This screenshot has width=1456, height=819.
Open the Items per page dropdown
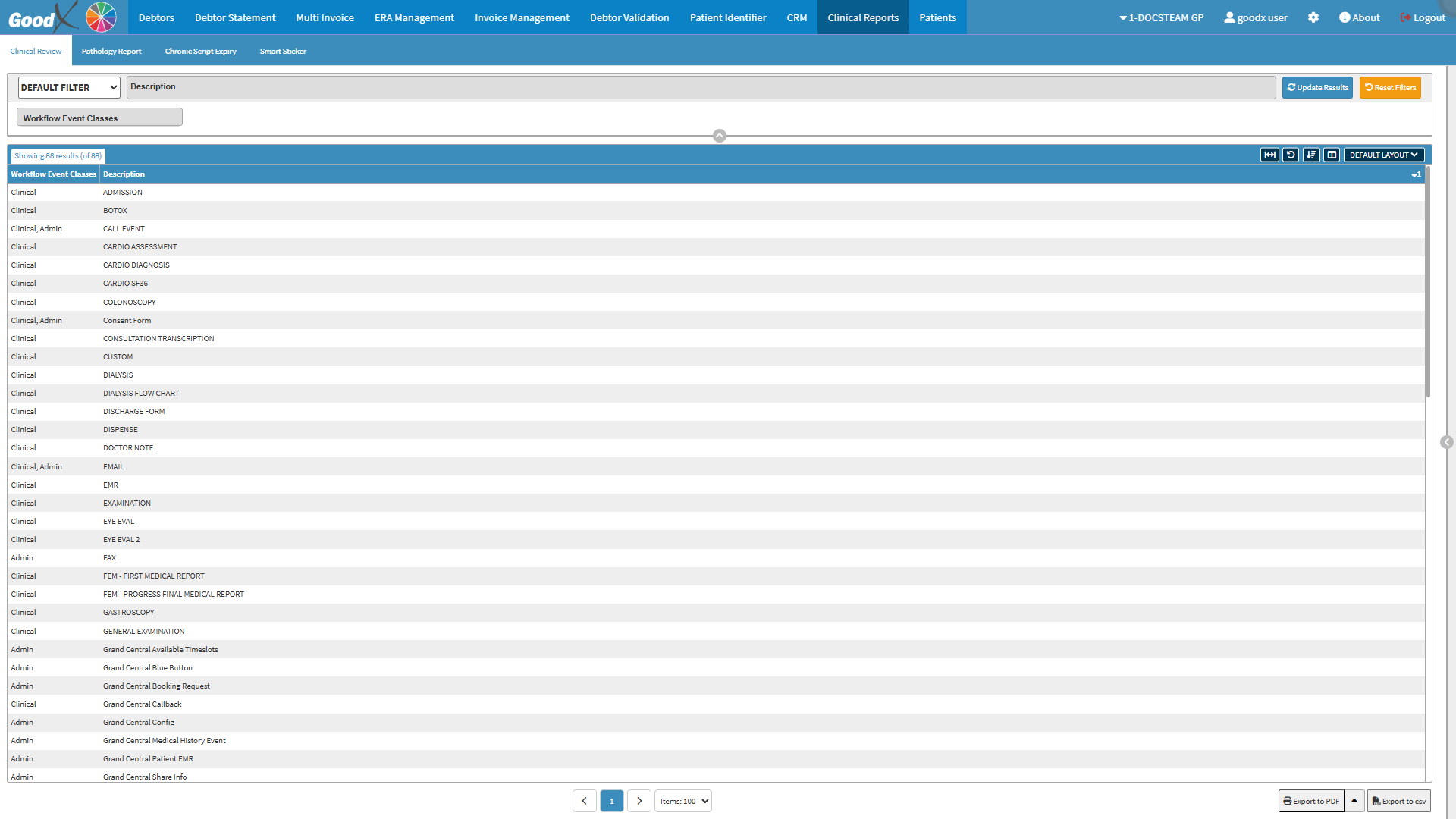tap(683, 801)
